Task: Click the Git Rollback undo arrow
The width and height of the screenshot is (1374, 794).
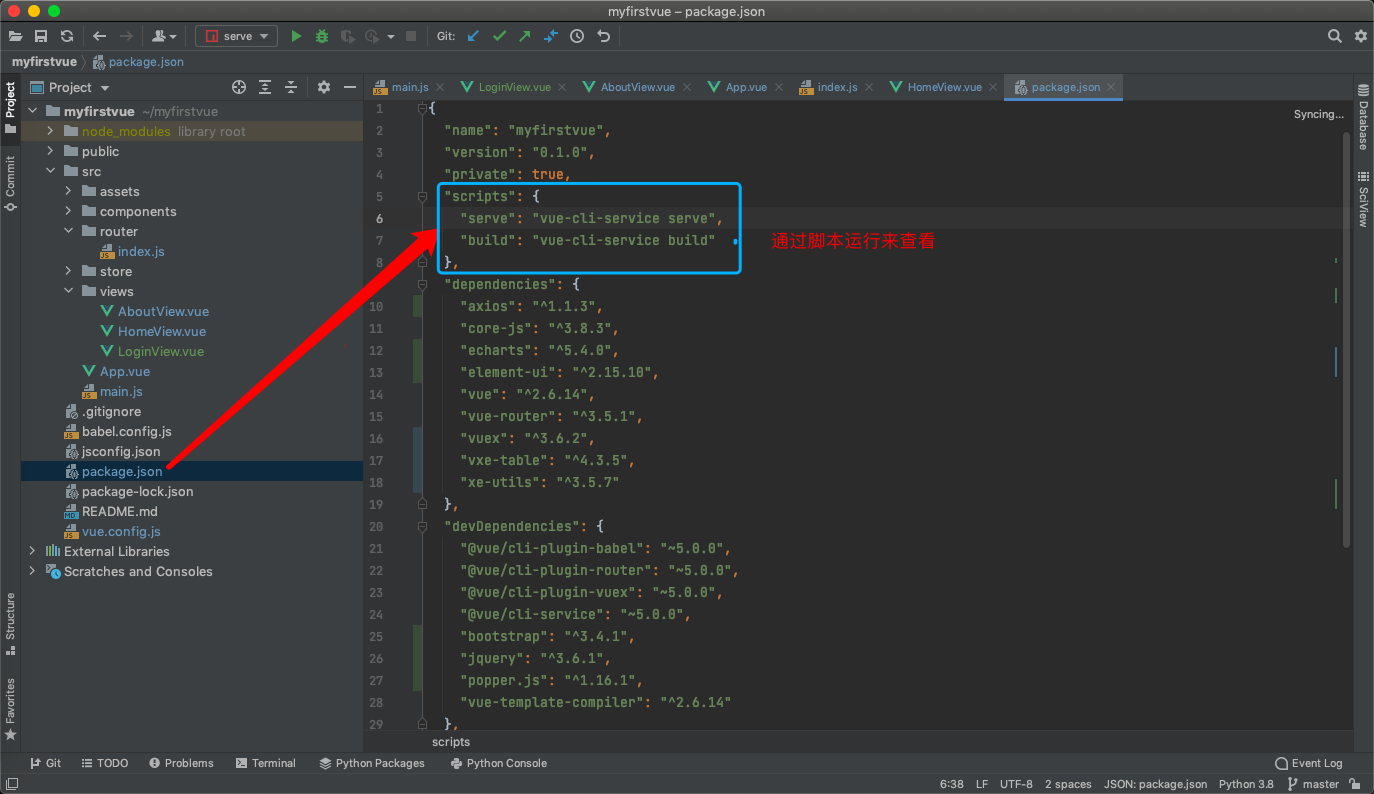Action: coord(603,36)
